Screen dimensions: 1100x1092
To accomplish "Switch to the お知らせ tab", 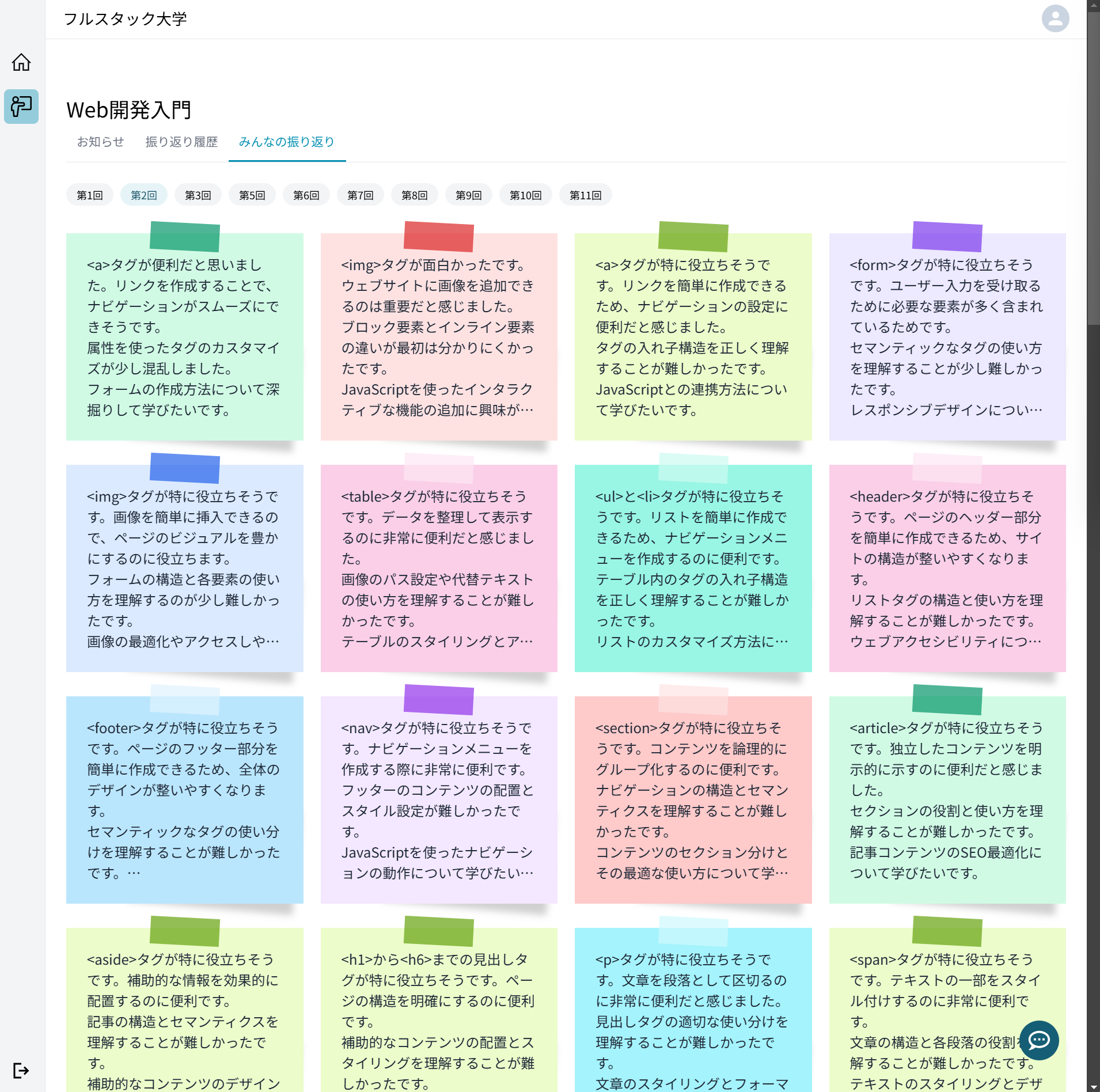I will (100, 142).
